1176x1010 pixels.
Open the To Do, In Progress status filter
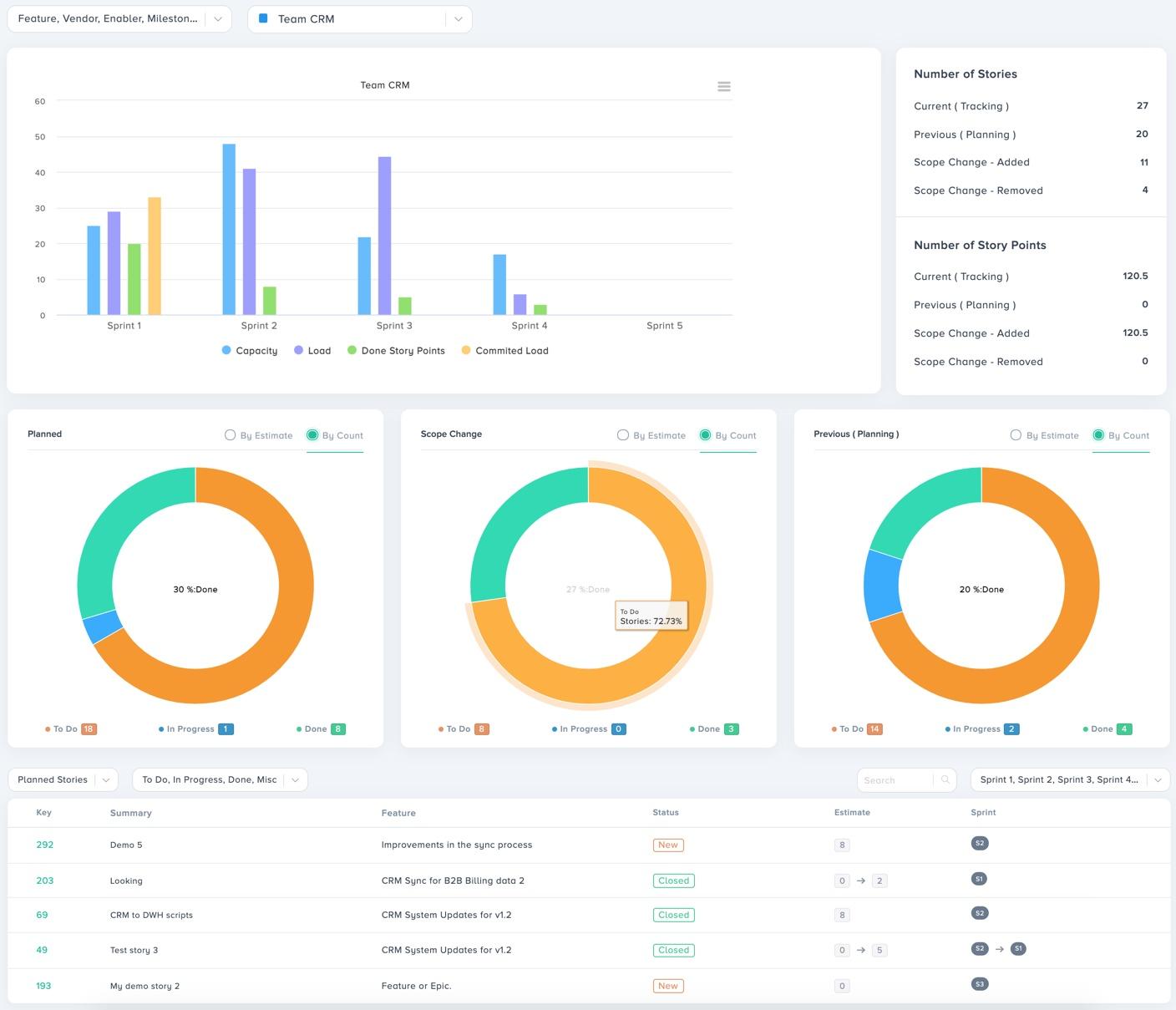[x=220, y=779]
